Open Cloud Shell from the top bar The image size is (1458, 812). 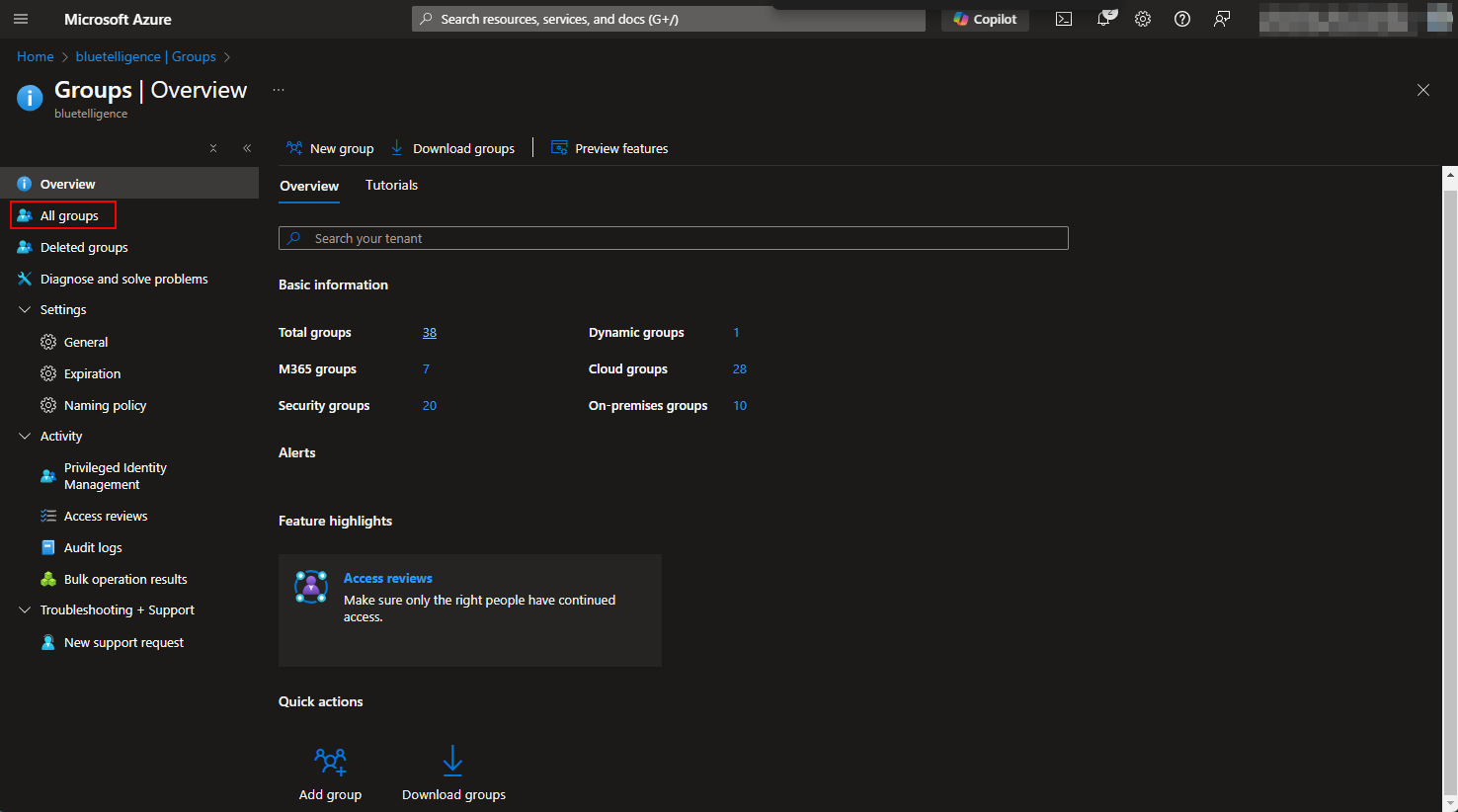point(1064,19)
